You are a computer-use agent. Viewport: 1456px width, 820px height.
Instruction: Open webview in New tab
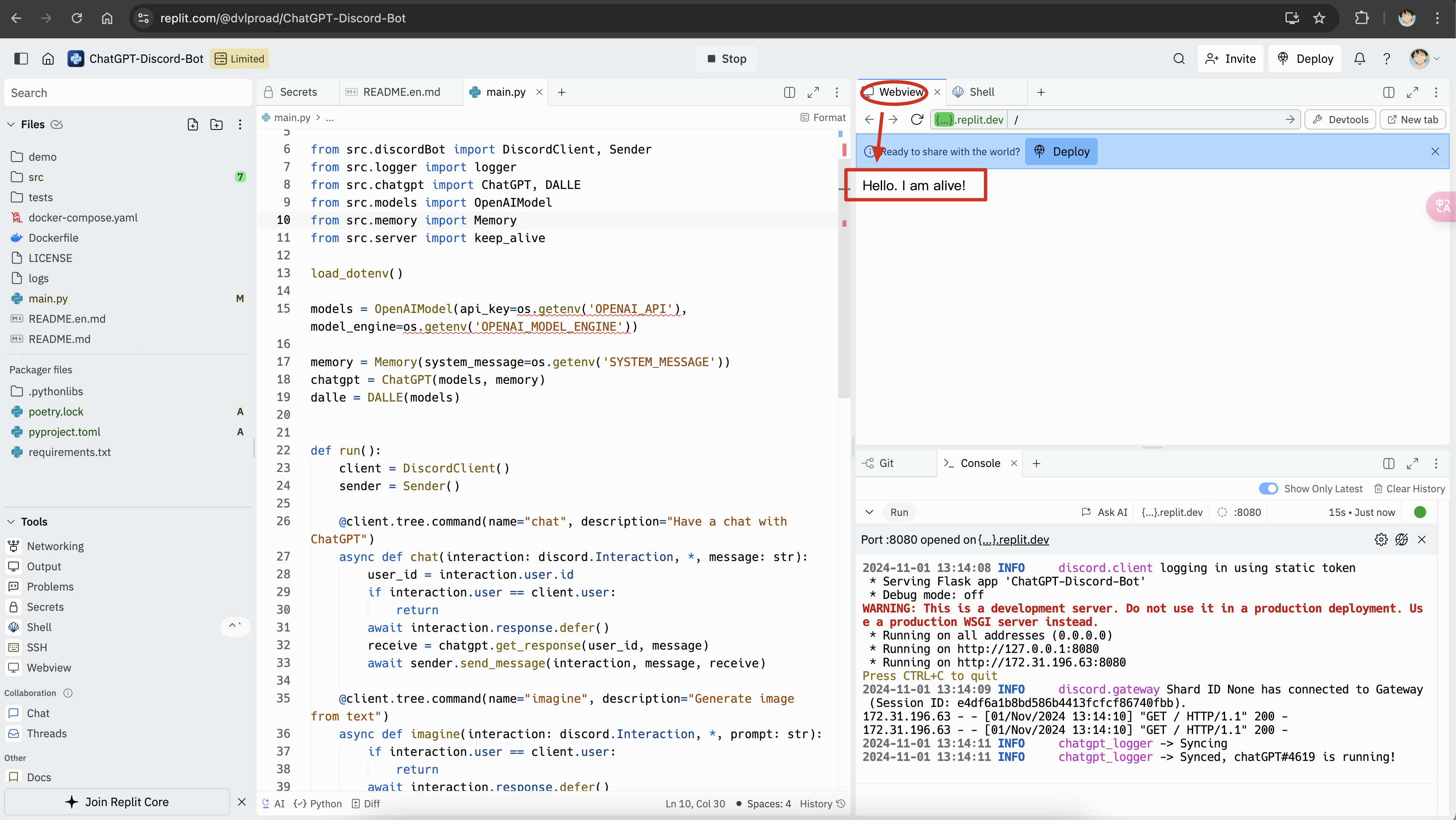pos(1413,119)
